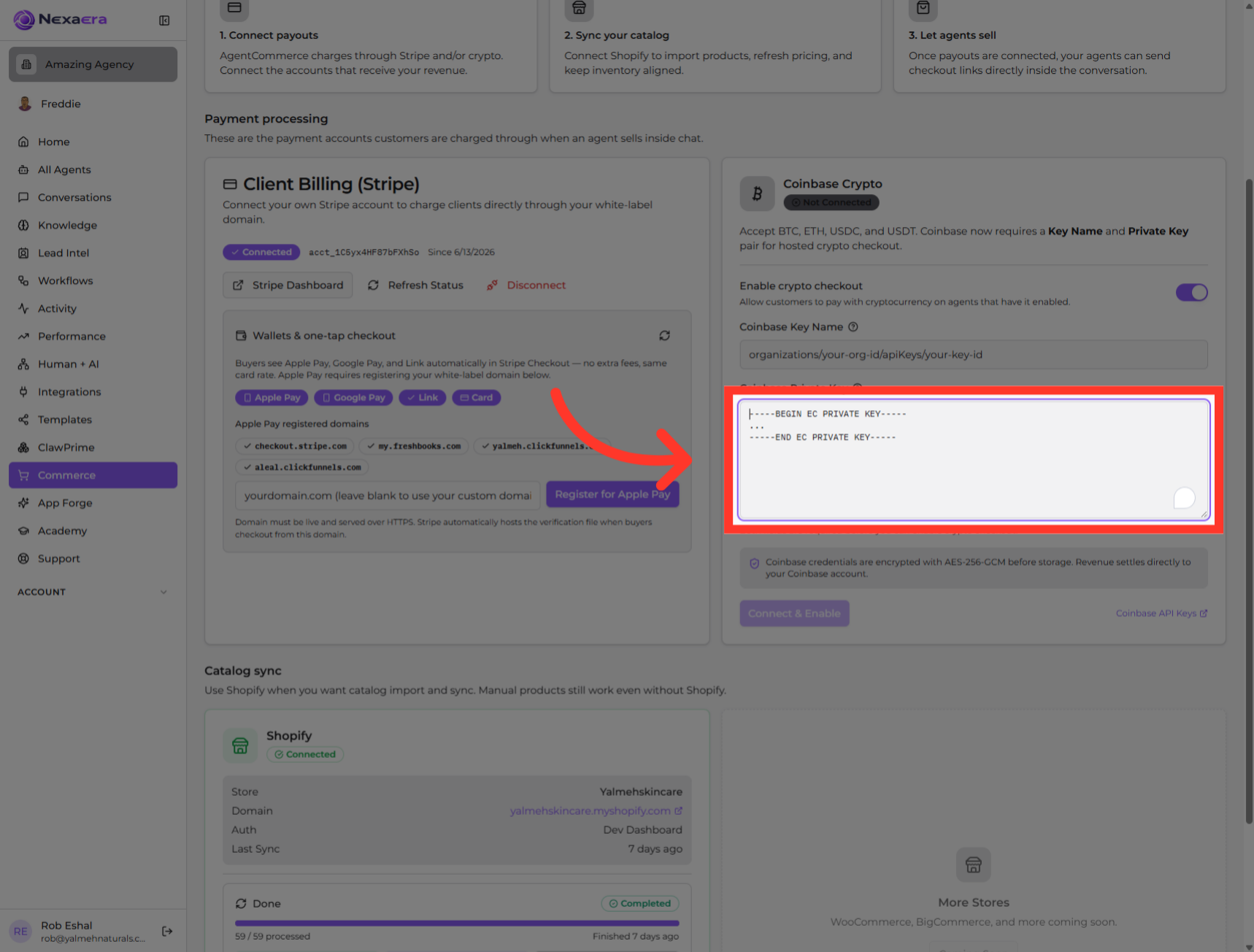Open Templates page
This screenshot has height=952, width=1254.
pyautogui.click(x=93, y=419)
